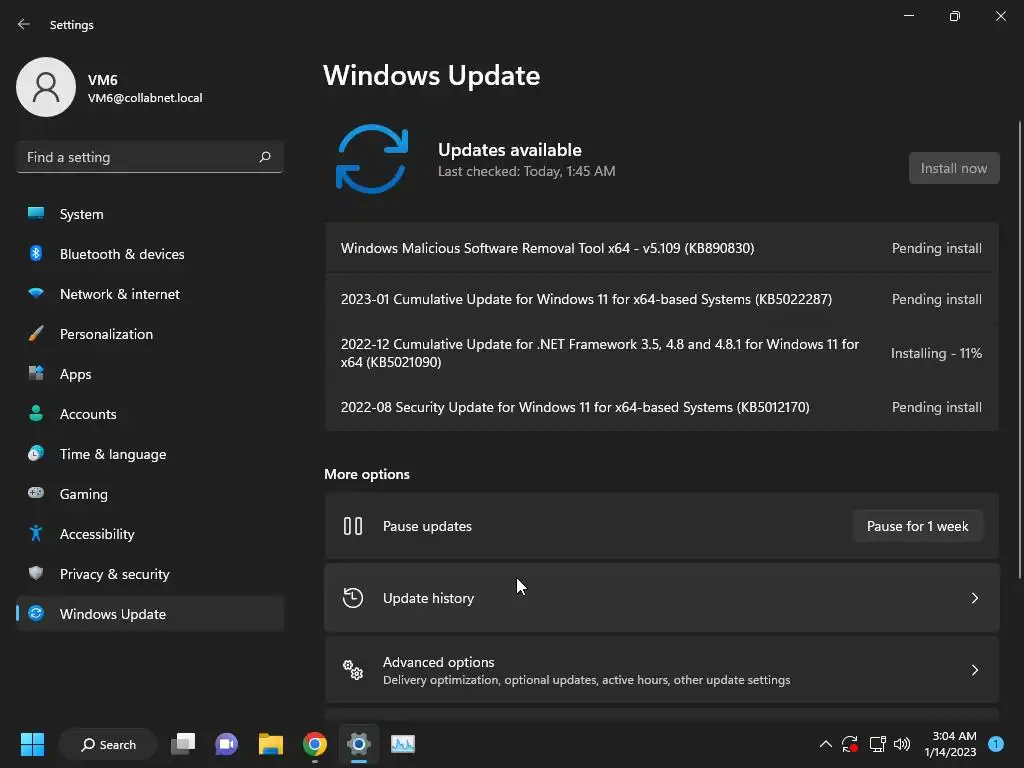Image resolution: width=1024 pixels, height=768 pixels.
Task: Click the large blue update sync icon
Action: (372, 159)
